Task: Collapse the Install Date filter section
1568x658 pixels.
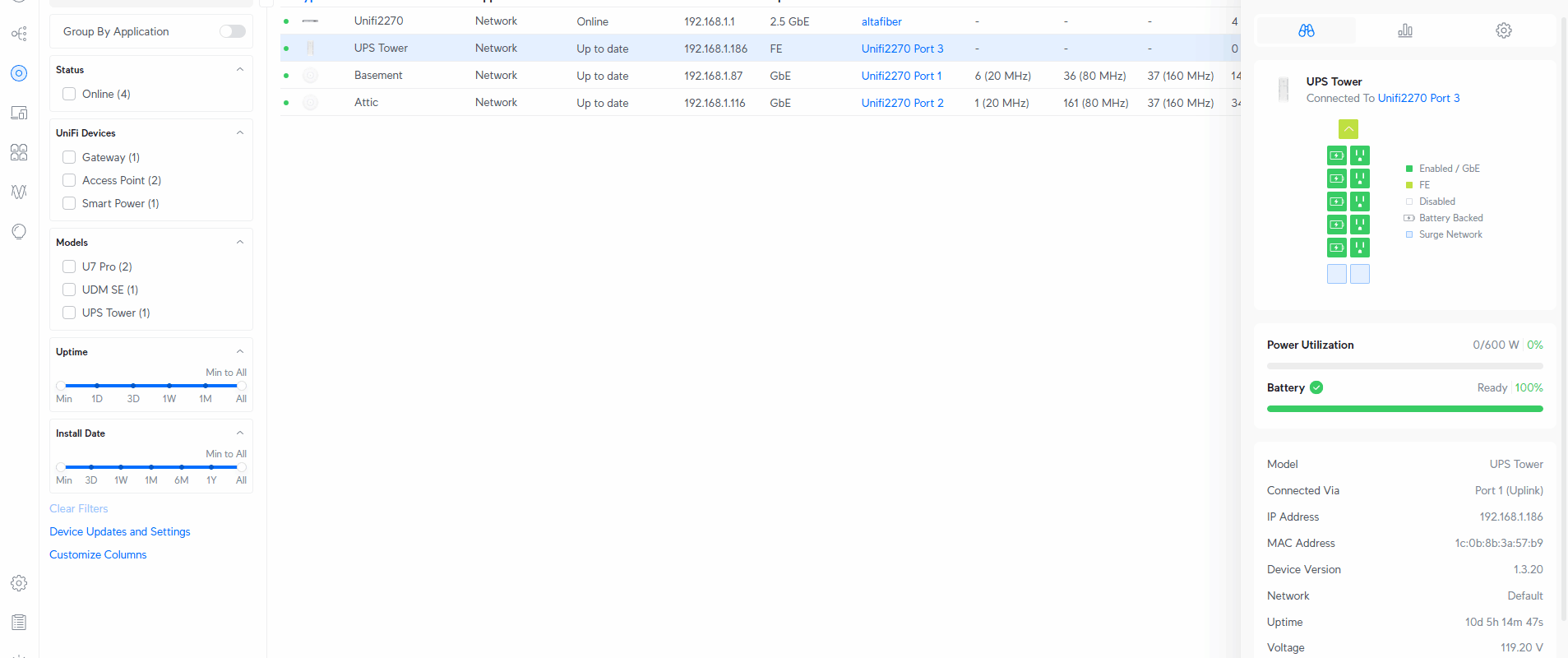Action: [239, 433]
